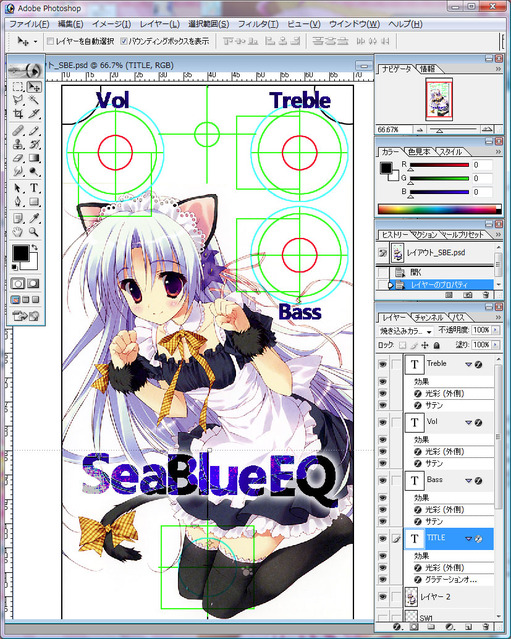The width and height of the screenshot is (511, 639).
Task: Open the フィルタ(T) menu
Action: (258, 24)
